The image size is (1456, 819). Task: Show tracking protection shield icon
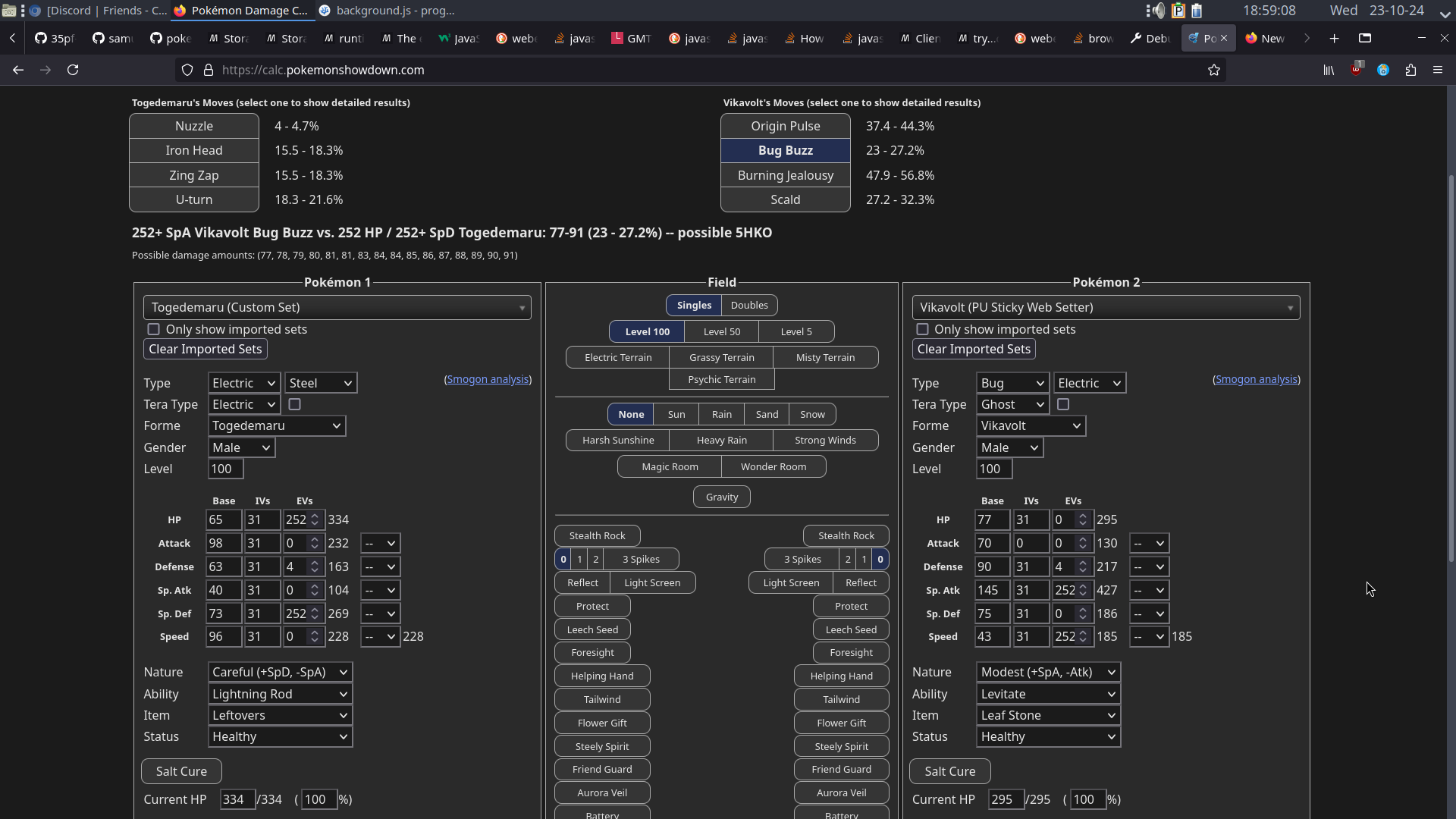187,70
